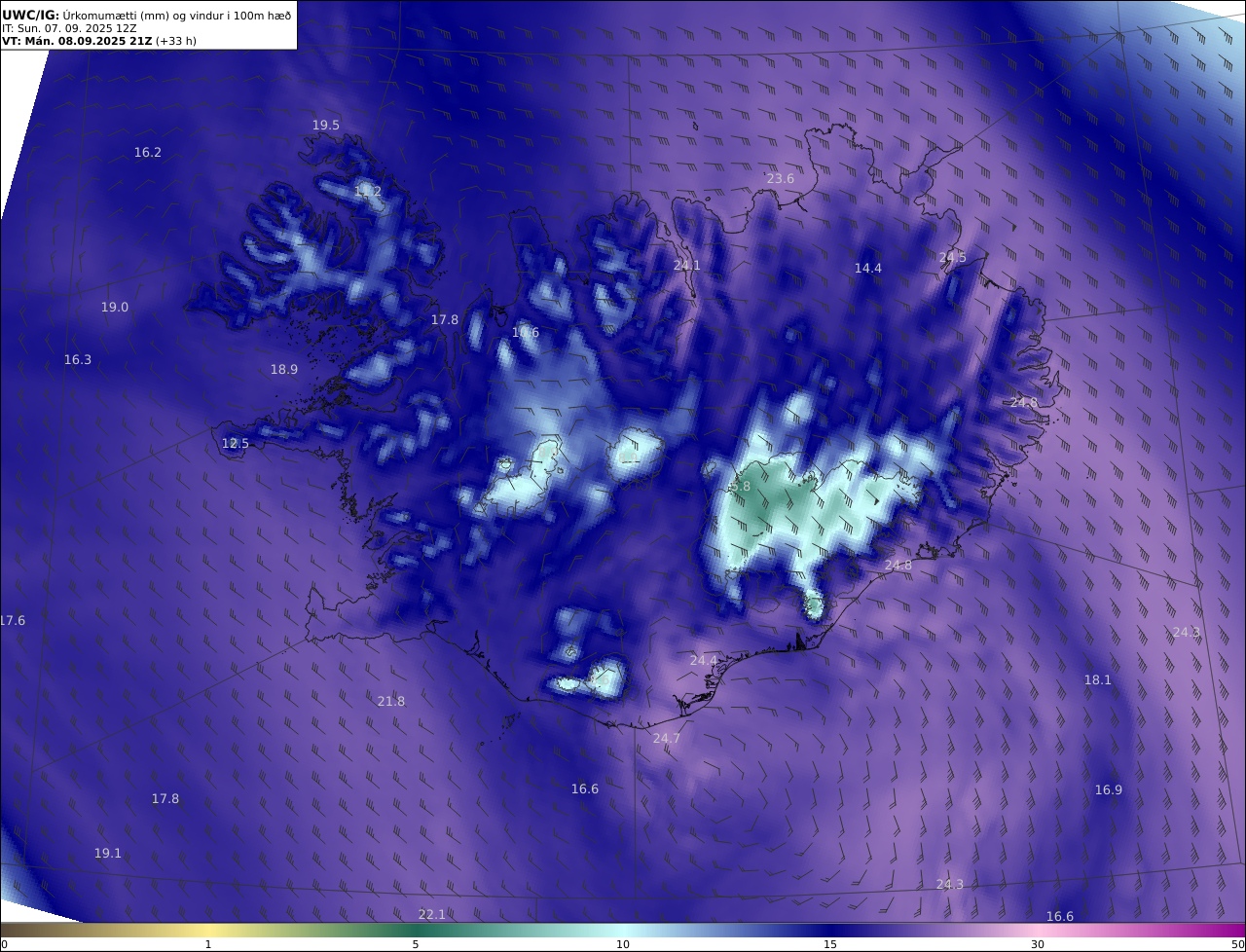Select the 14.4 value label
The height and width of the screenshot is (952, 1246).
coord(868,269)
